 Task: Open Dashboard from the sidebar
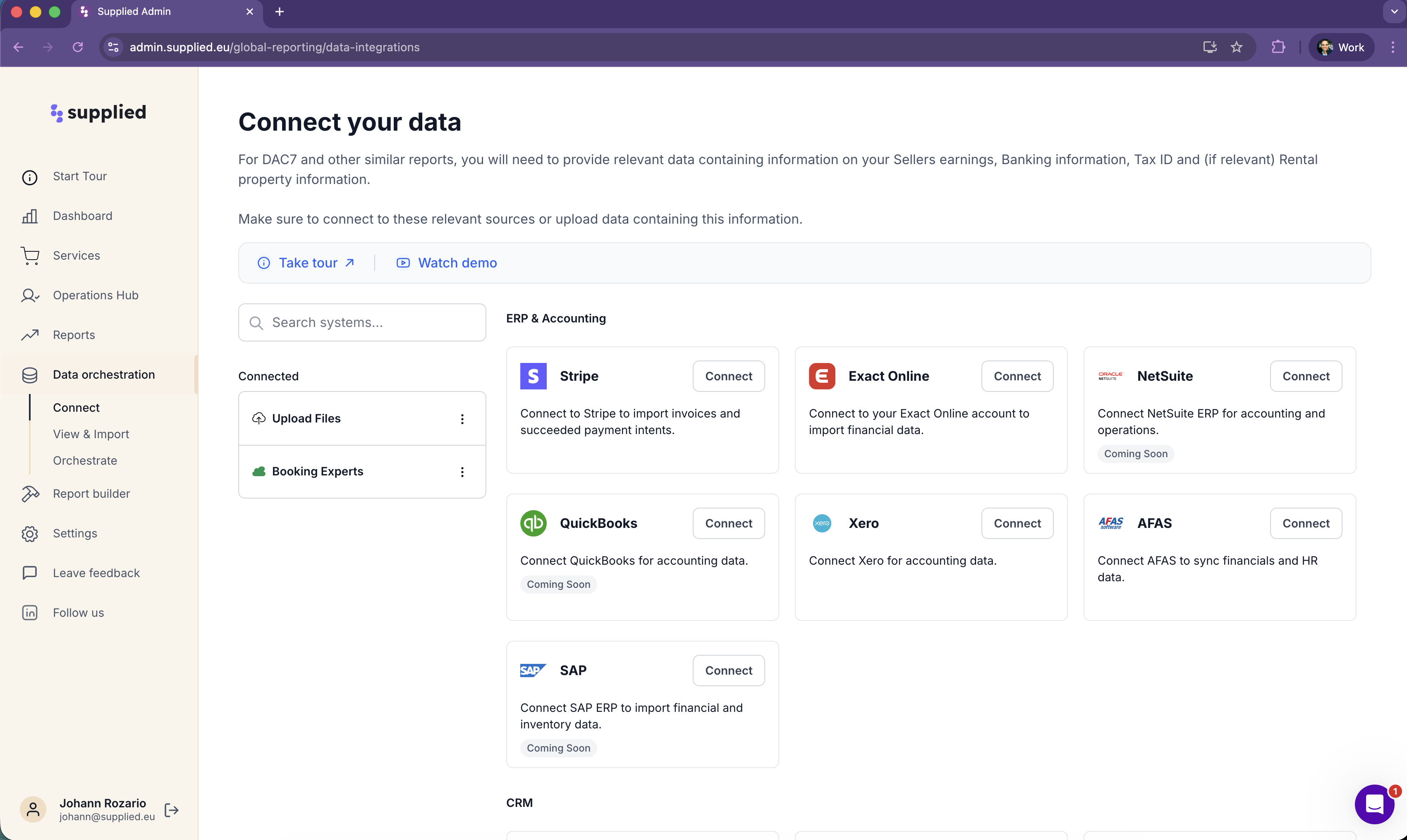[83, 216]
